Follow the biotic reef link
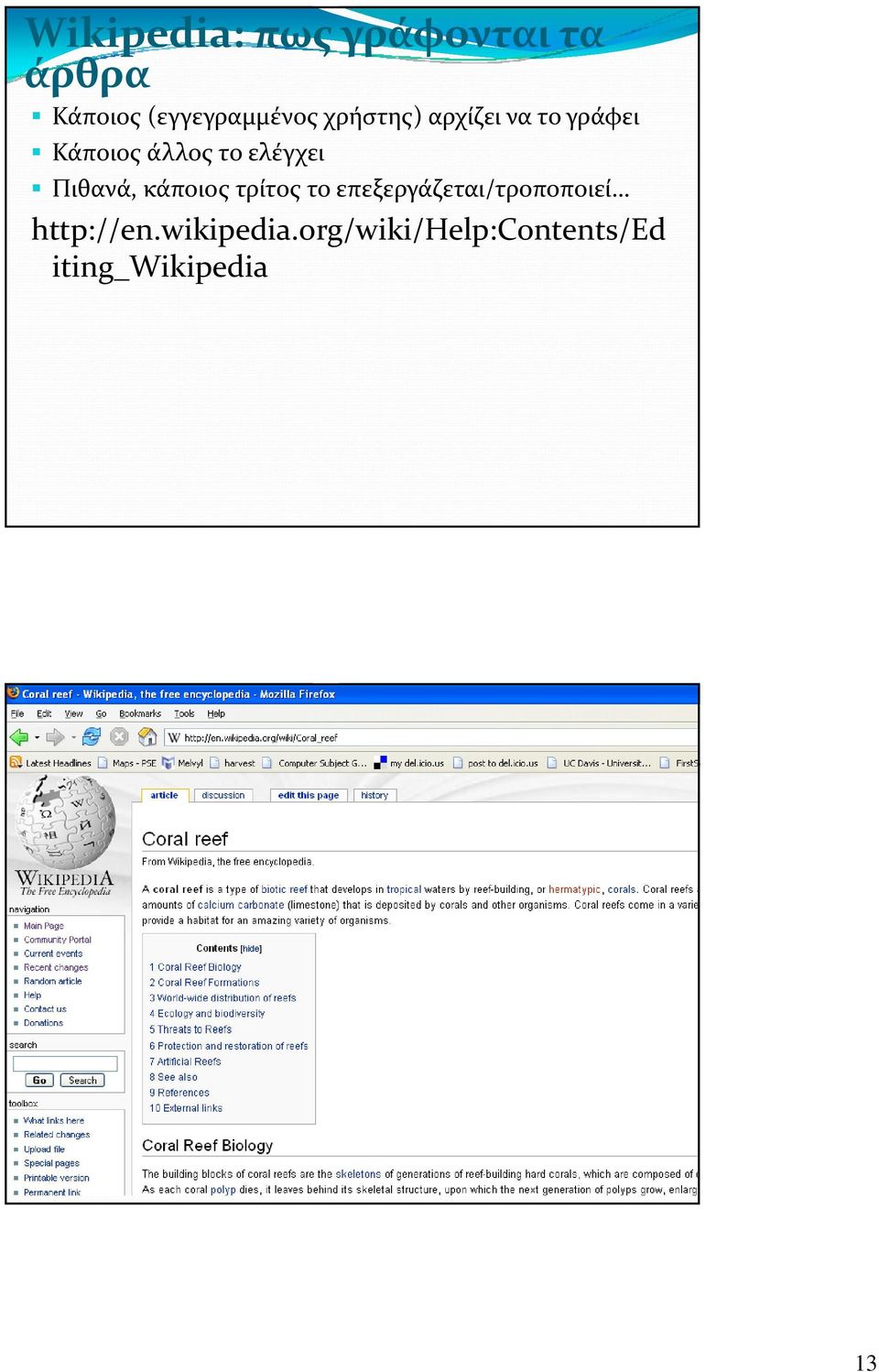Image resolution: width=879 pixels, height=1372 pixels. pos(285,889)
